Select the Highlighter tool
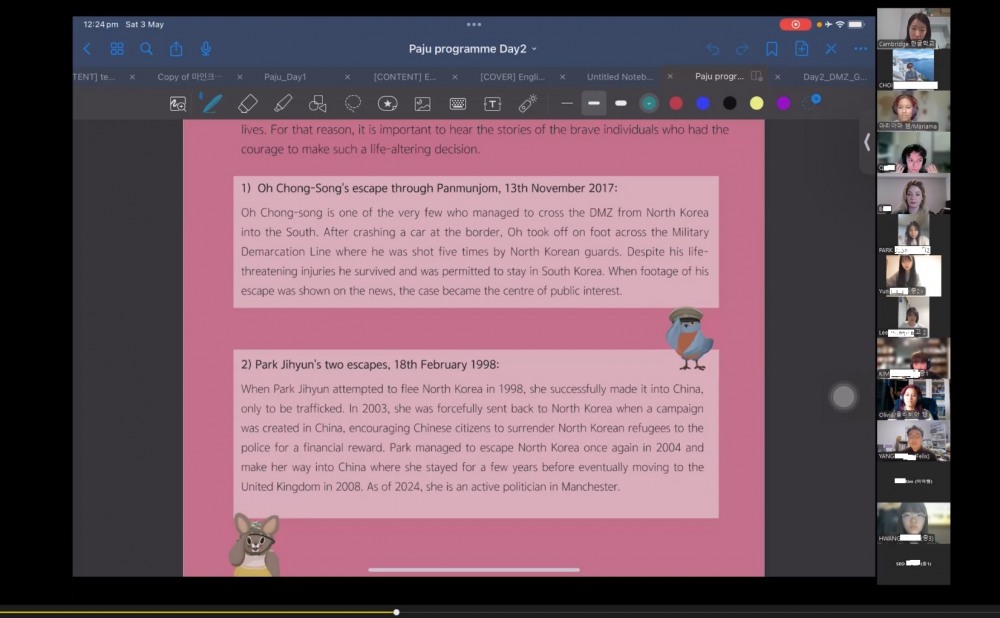Screen dimensions: 1000x618 (x=283, y=103)
